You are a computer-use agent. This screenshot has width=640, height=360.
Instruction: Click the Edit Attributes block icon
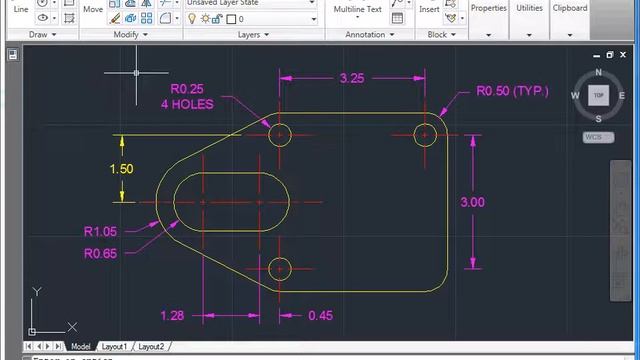click(x=451, y=18)
